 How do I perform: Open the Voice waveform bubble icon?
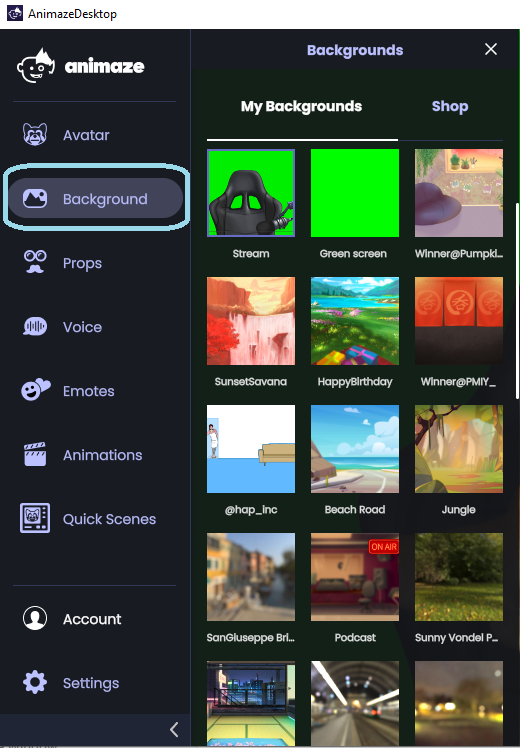tap(35, 327)
